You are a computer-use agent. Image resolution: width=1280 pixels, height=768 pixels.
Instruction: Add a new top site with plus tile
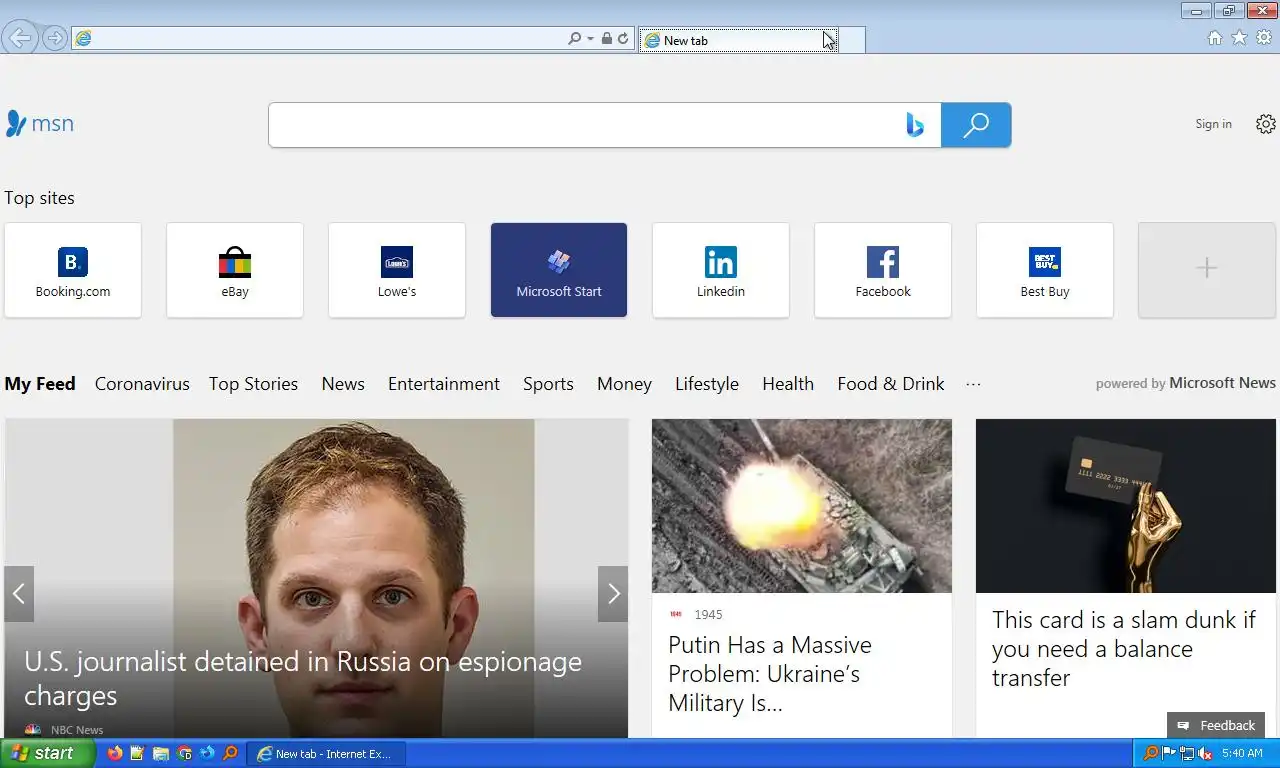click(1207, 270)
